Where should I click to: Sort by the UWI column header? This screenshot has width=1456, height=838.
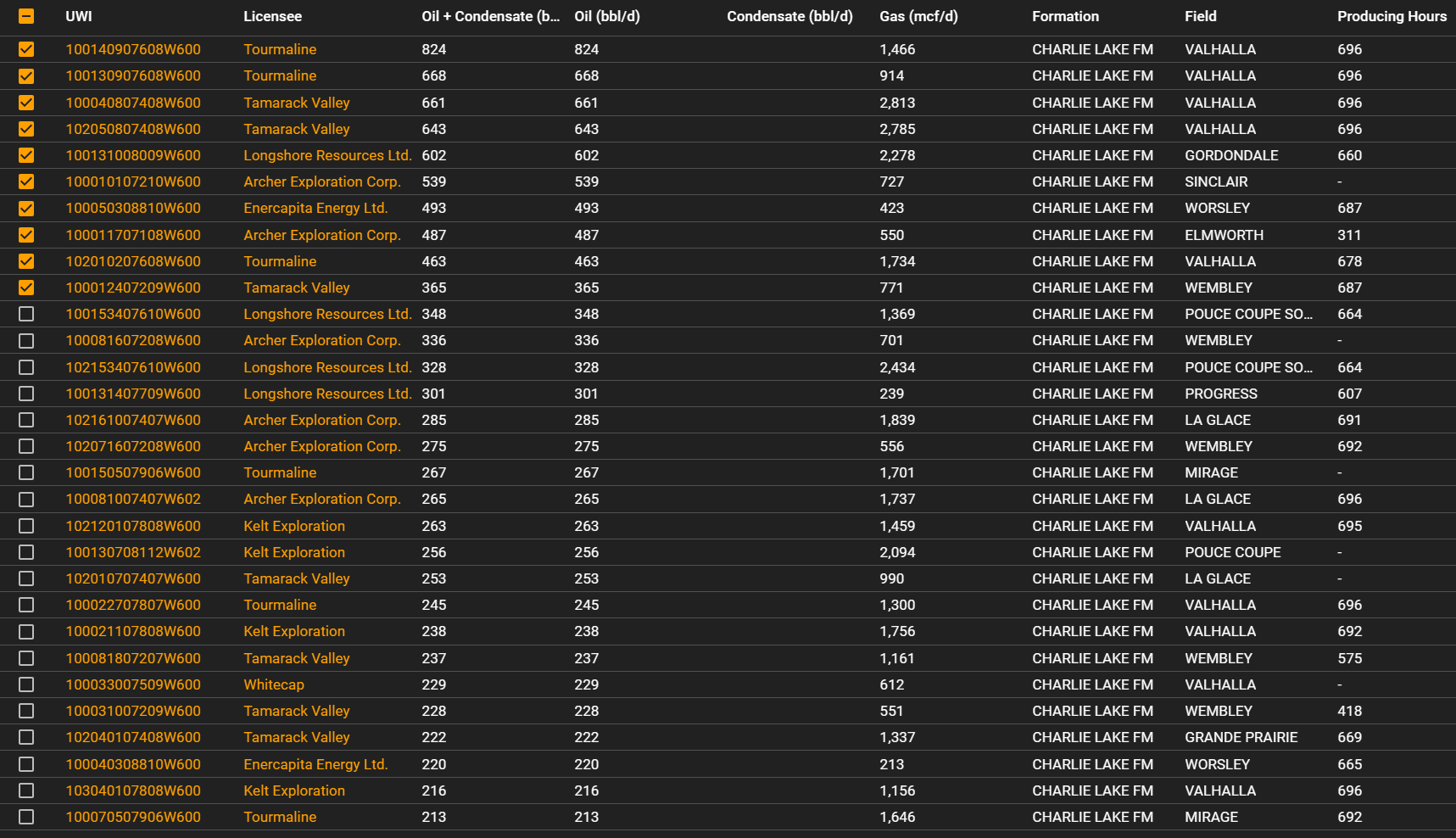click(79, 16)
